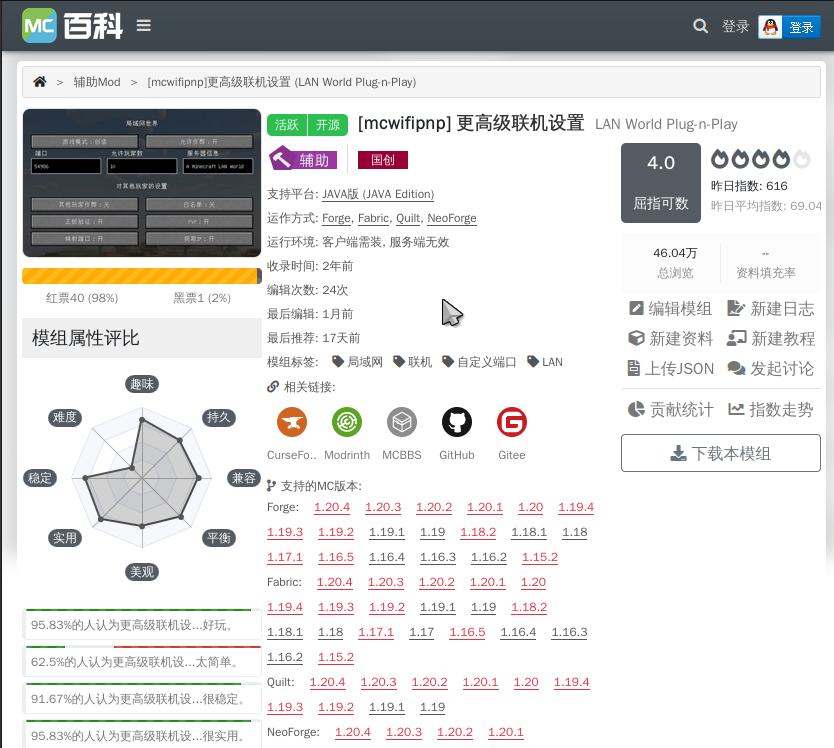This screenshot has height=748, width=834.
Task: Click the 局域网 tag
Action: pos(357,362)
